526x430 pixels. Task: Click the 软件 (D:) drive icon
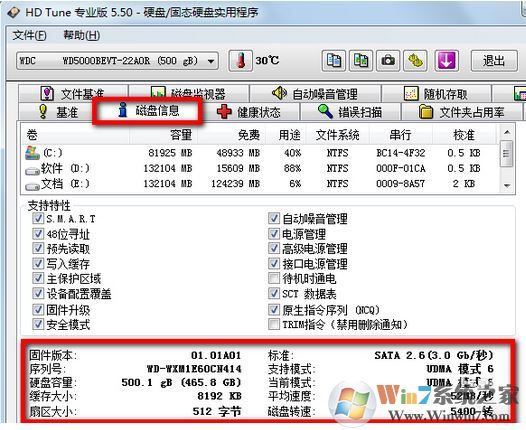coord(33,170)
